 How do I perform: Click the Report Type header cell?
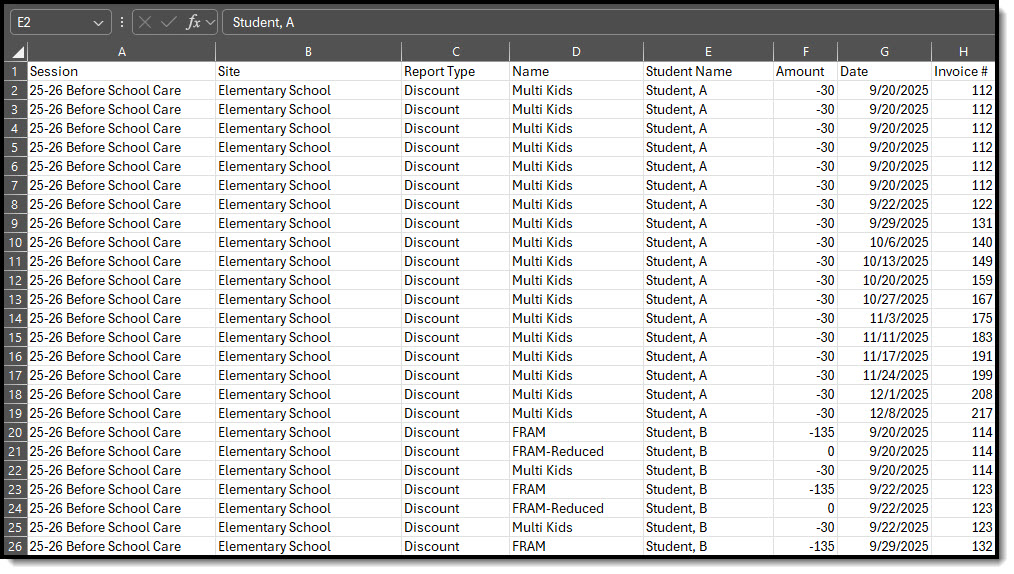(455, 71)
